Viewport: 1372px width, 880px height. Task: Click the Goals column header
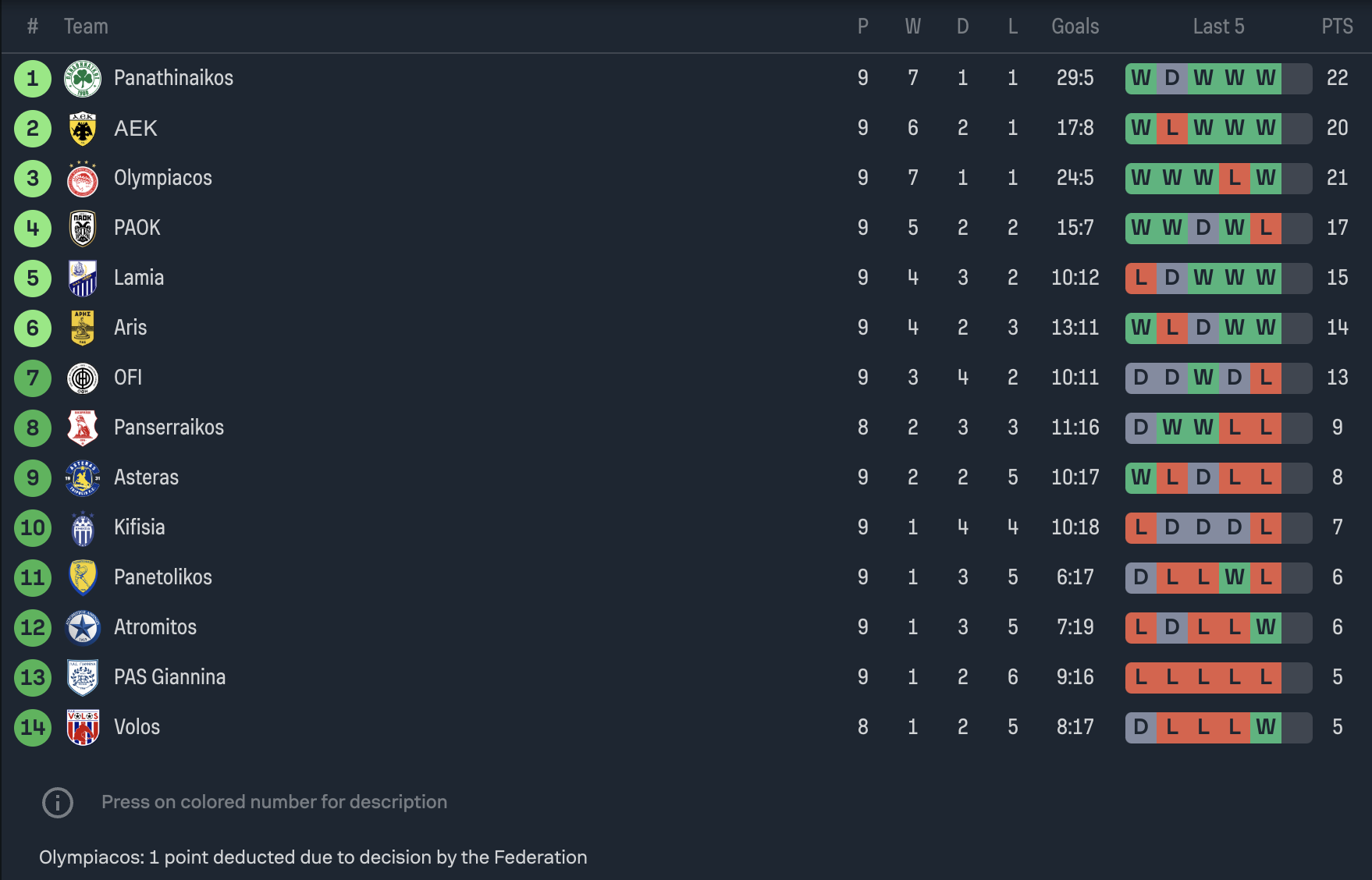click(1075, 27)
